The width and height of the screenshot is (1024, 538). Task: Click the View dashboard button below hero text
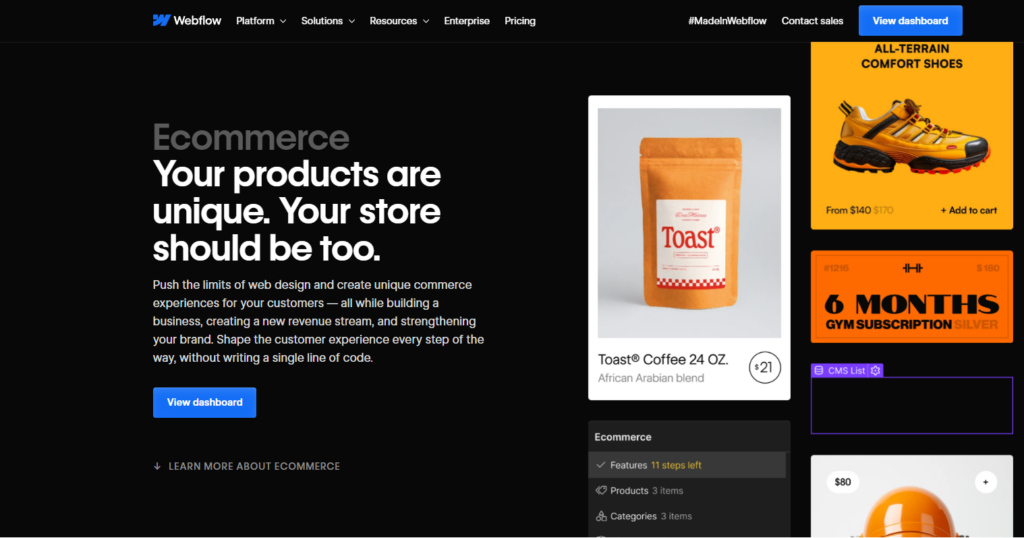click(x=204, y=402)
